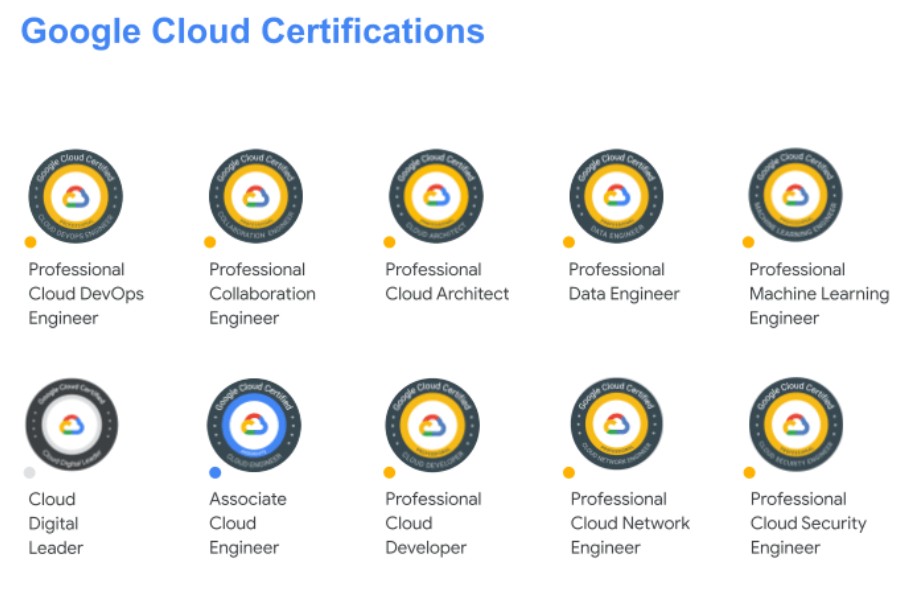Click the 'Professional Collaboration Engineer' label

[x=262, y=293]
